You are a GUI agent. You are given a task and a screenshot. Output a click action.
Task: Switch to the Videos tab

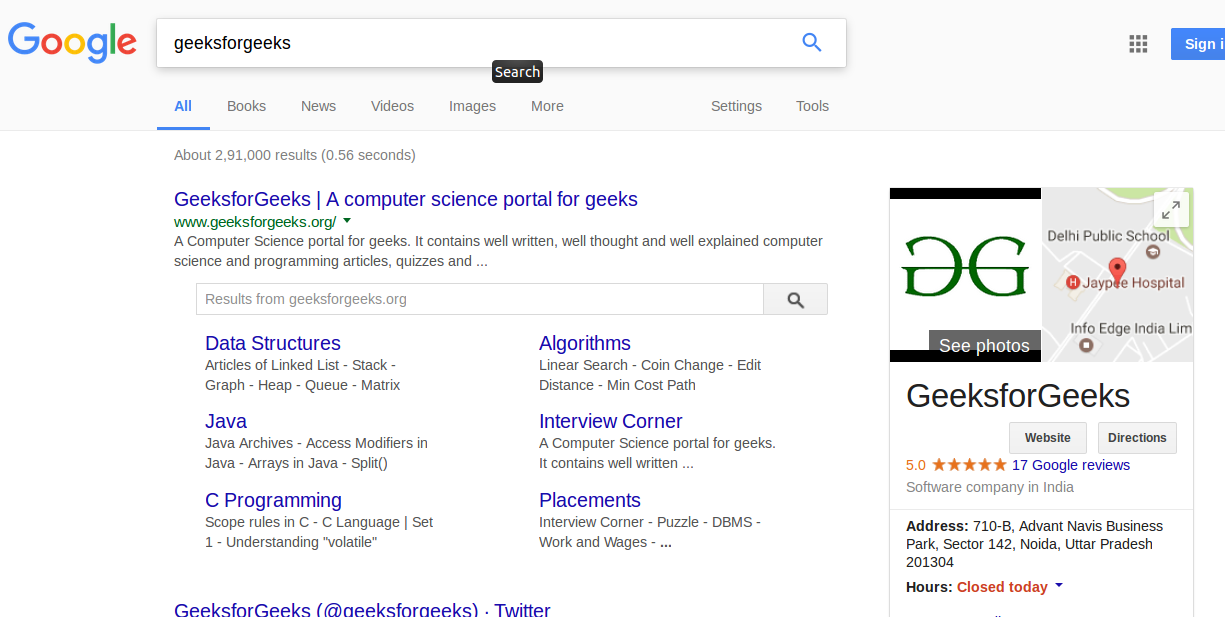click(x=392, y=106)
